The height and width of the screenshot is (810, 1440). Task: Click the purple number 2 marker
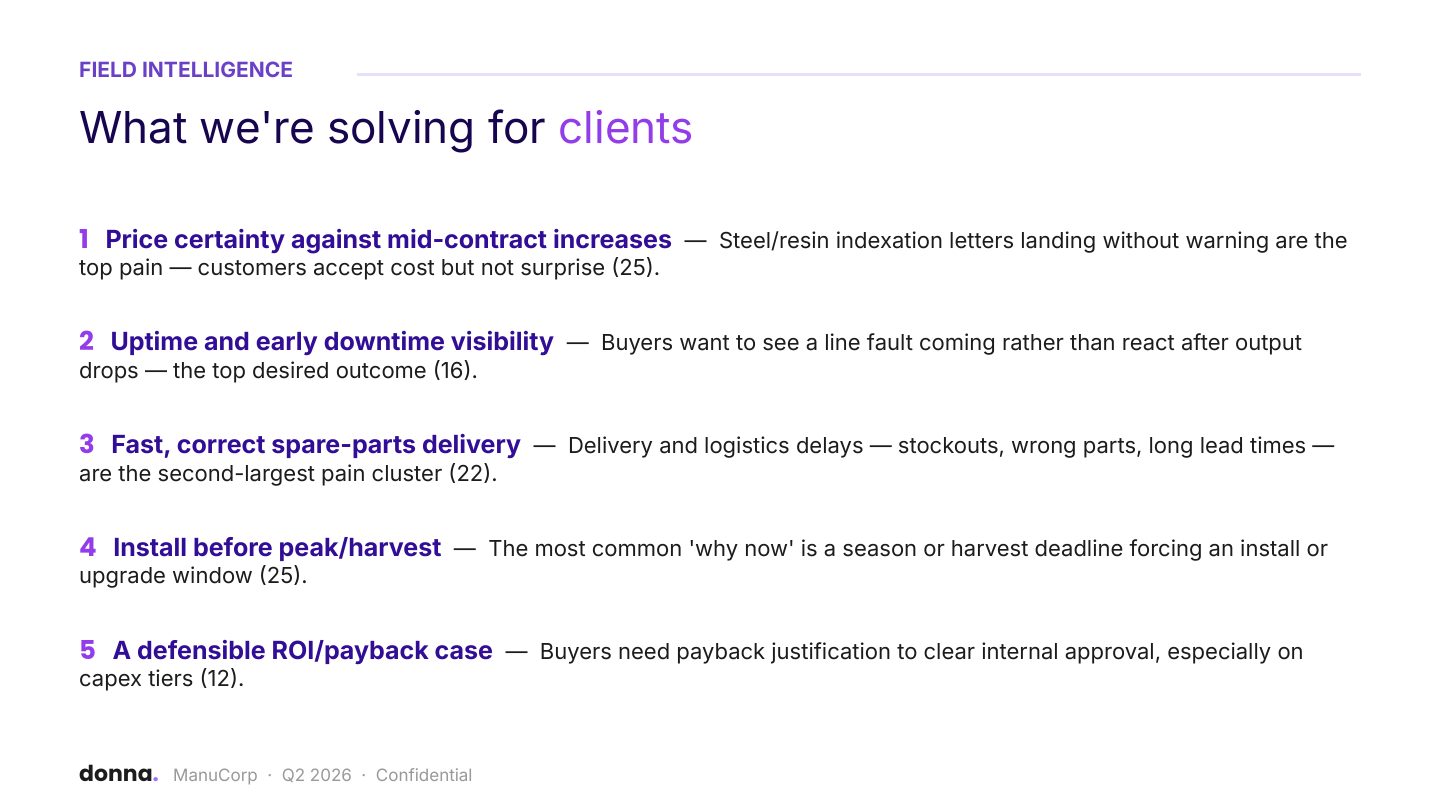click(x=86, y=342)
